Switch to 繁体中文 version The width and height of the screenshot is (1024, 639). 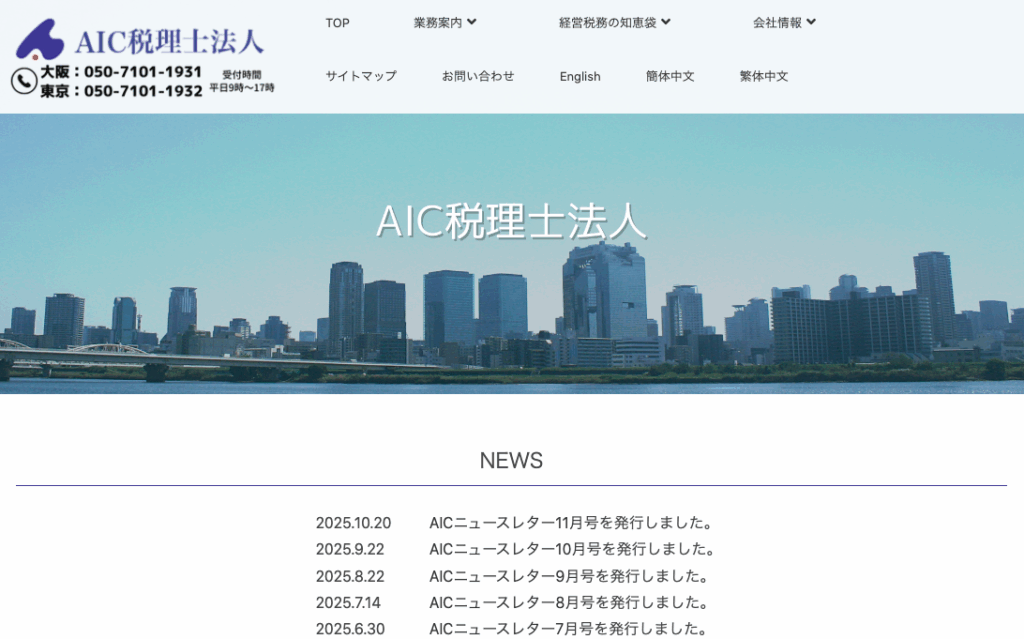[761, 76]
